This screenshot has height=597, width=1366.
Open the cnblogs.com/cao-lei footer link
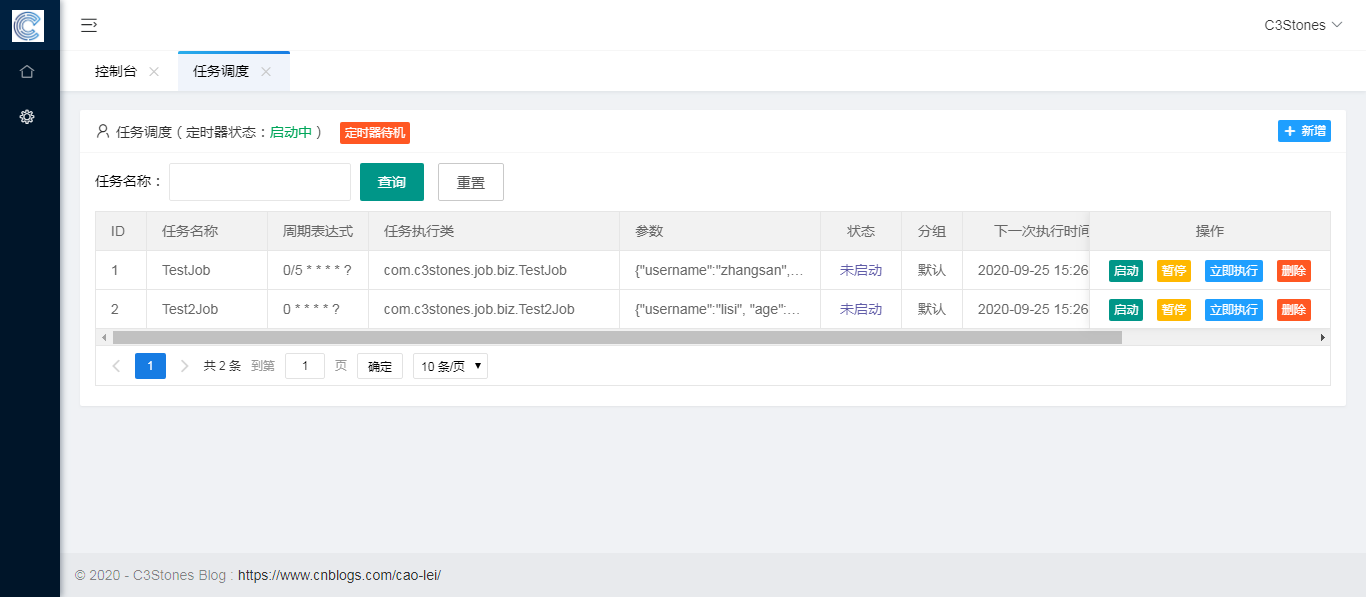coord(339,575)
